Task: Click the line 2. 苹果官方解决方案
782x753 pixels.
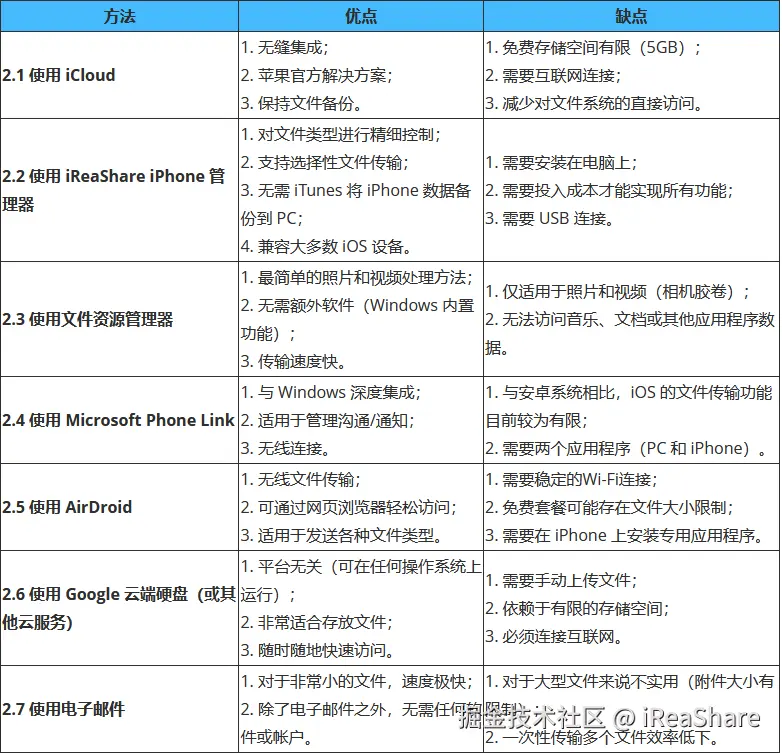Action: 316,75
